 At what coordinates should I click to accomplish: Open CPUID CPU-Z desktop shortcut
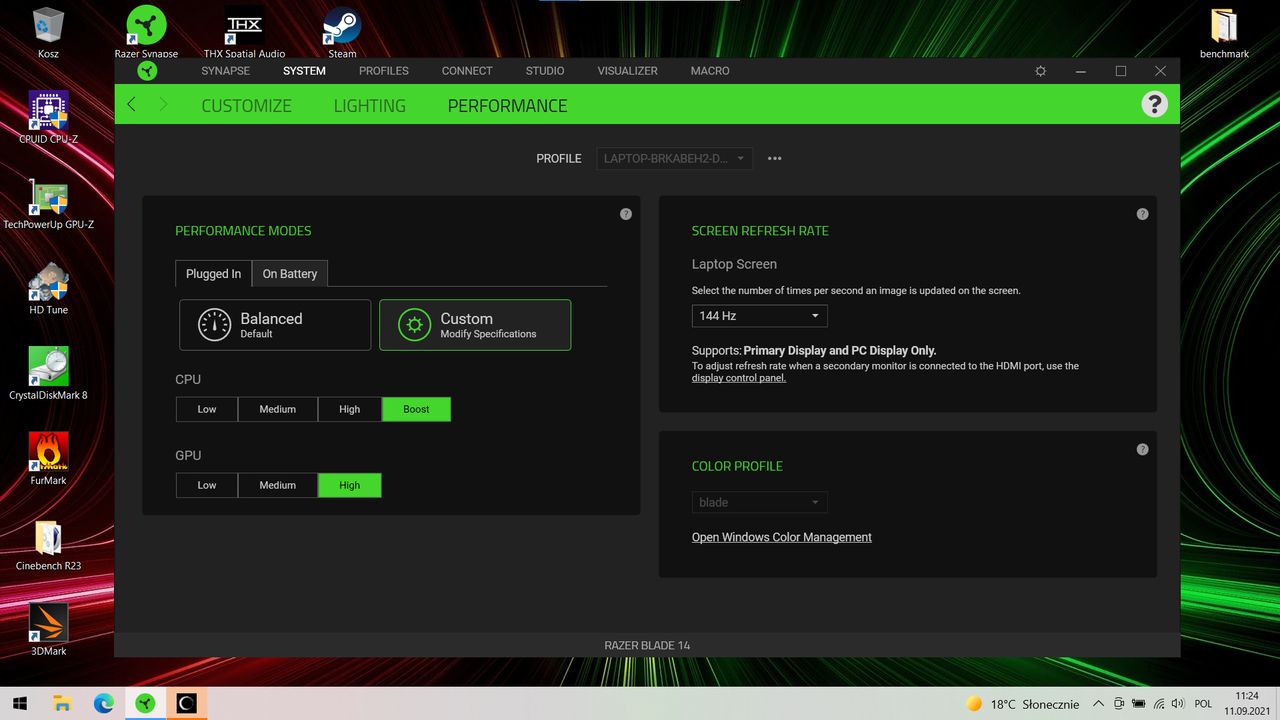[x=48, y=117]
